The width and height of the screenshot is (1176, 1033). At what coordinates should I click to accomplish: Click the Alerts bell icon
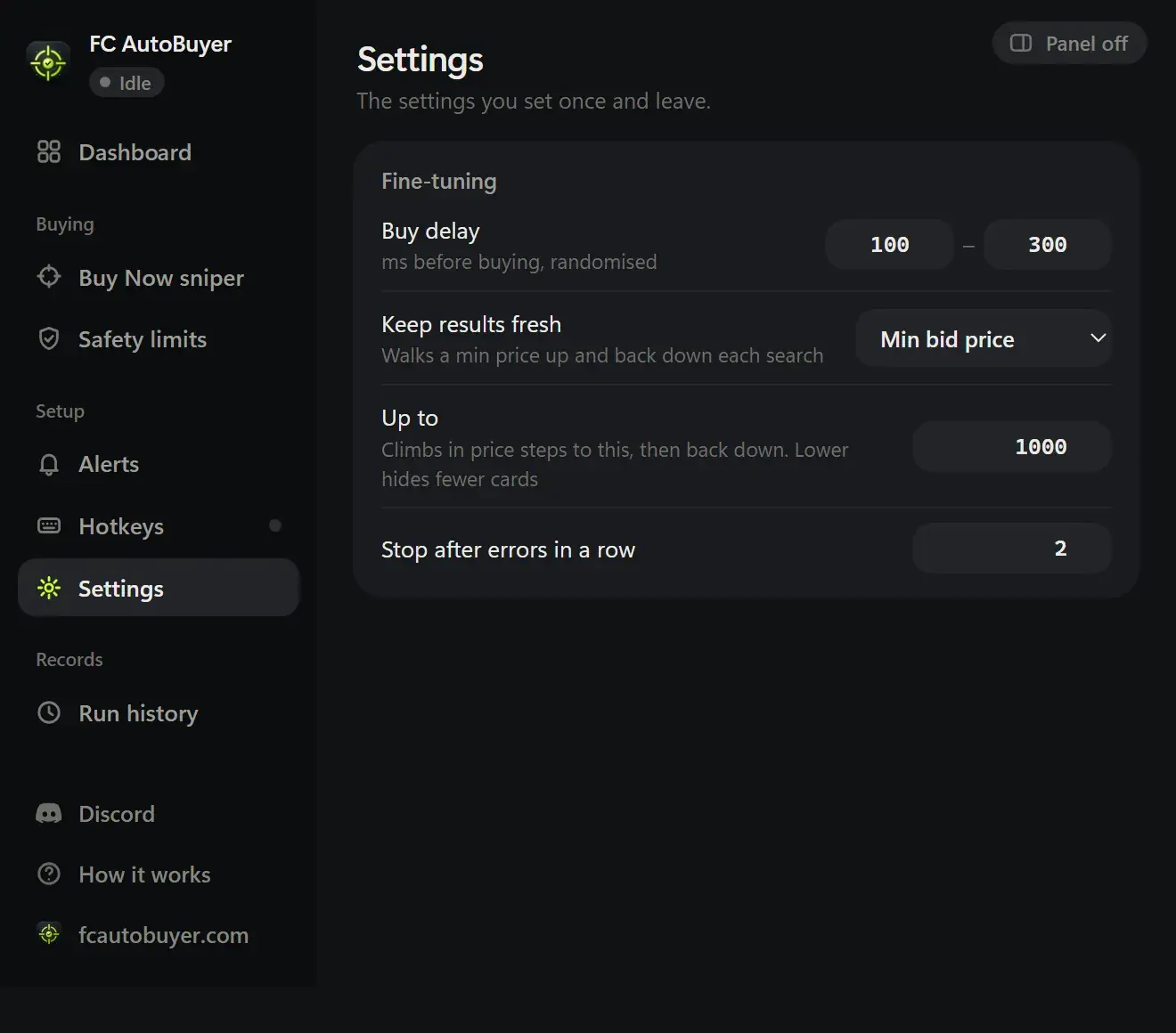(49, 464)
